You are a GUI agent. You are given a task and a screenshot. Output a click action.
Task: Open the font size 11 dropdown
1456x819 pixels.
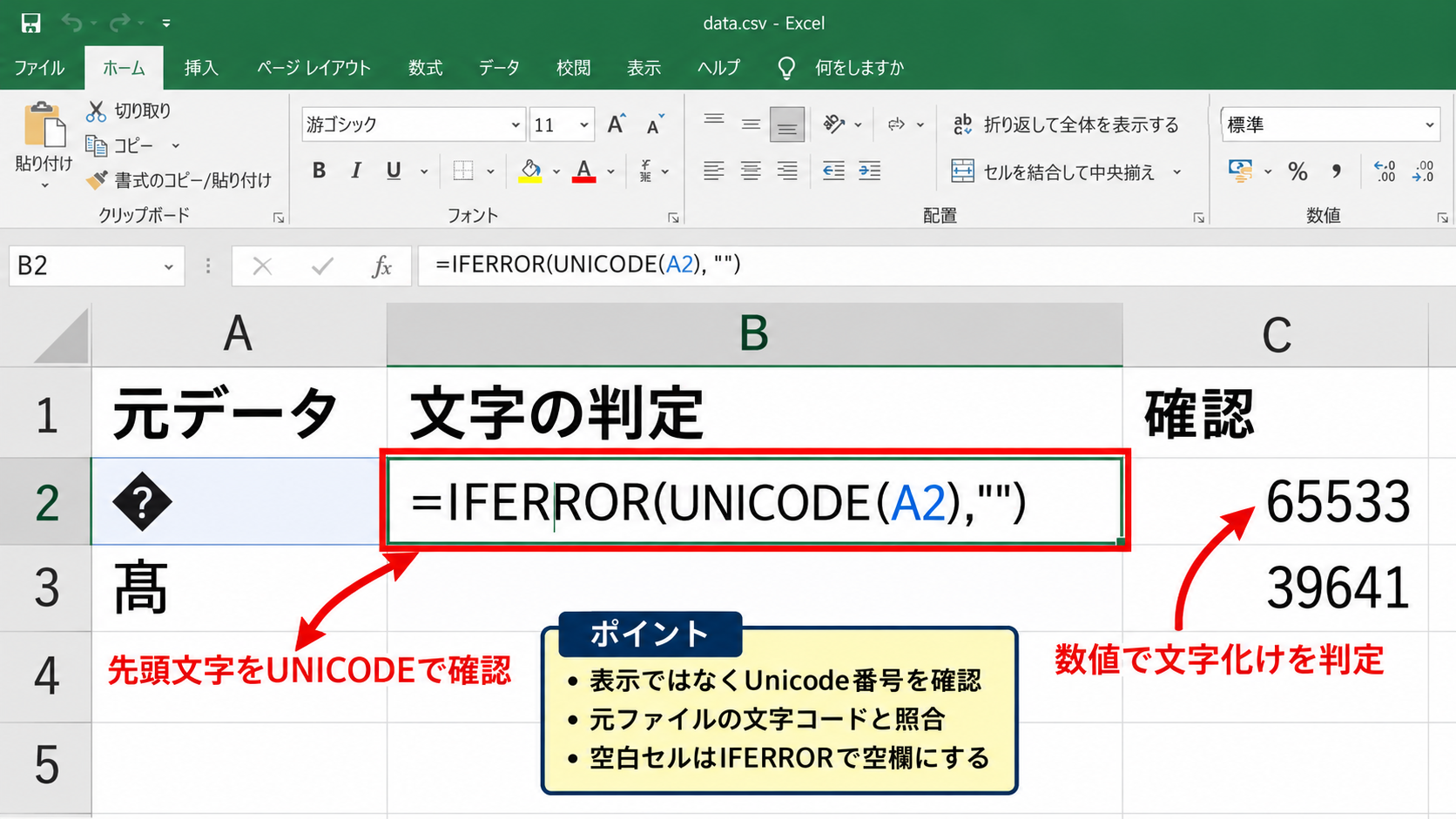pyautogui.click(x=584, y=124)
